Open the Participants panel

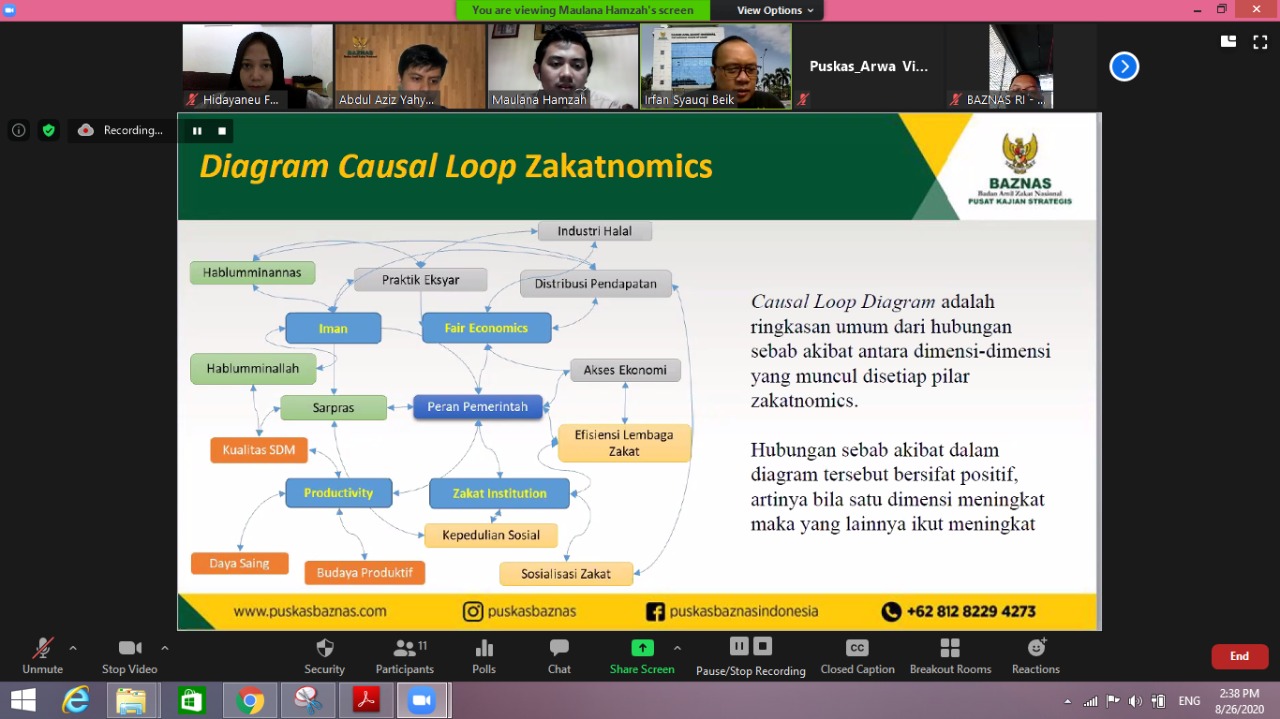pos(404,656)
